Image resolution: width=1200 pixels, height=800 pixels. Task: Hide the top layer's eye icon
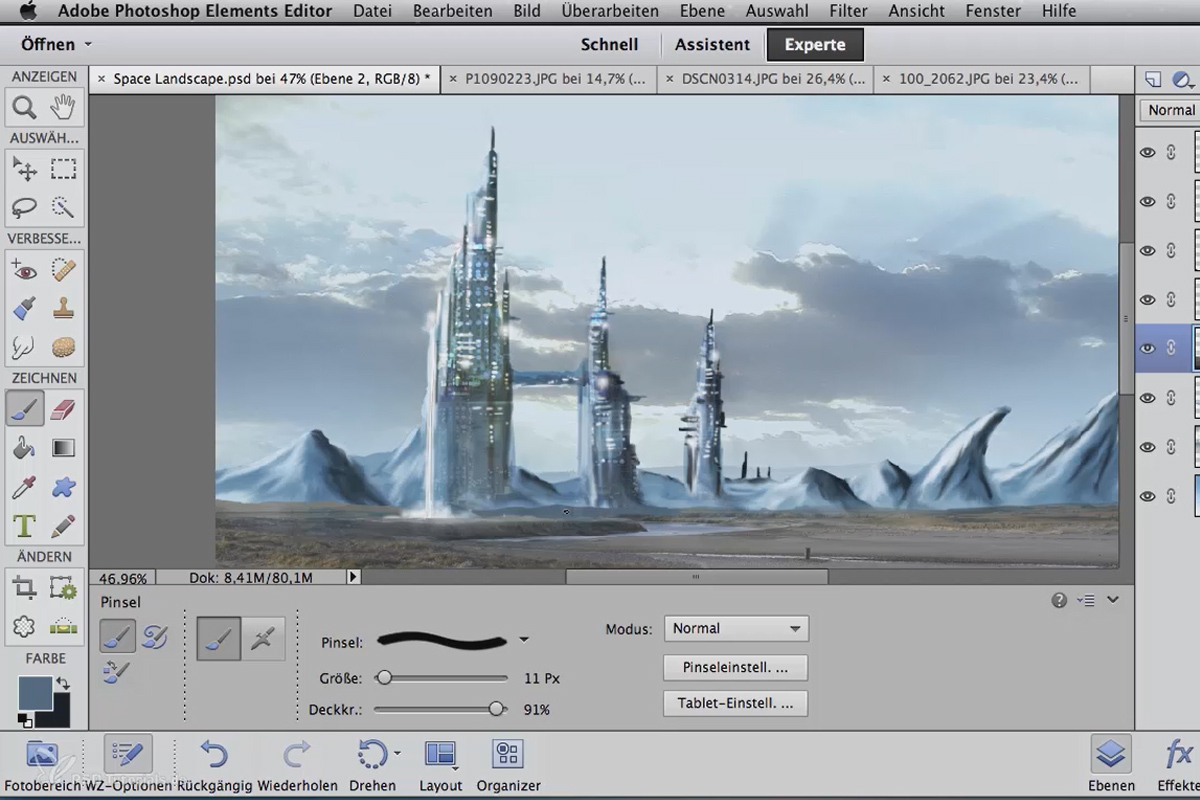tap(1148, 152)
